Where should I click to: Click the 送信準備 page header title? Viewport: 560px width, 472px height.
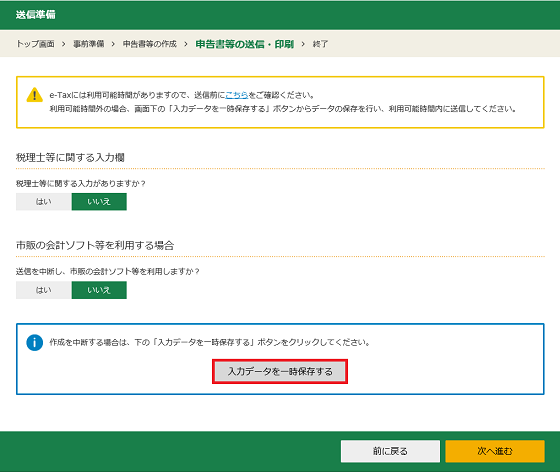pos(35,15)
